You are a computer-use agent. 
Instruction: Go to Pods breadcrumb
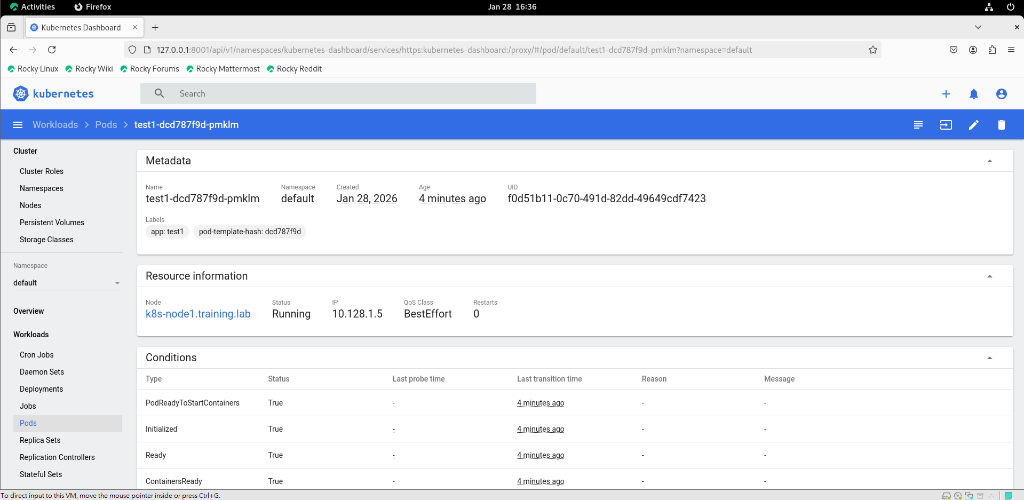(106, 125)
